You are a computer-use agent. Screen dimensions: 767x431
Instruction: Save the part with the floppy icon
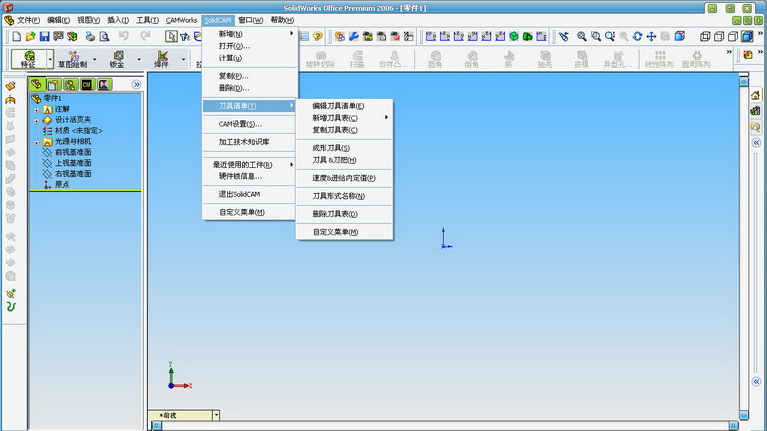[x=45, y=36]
